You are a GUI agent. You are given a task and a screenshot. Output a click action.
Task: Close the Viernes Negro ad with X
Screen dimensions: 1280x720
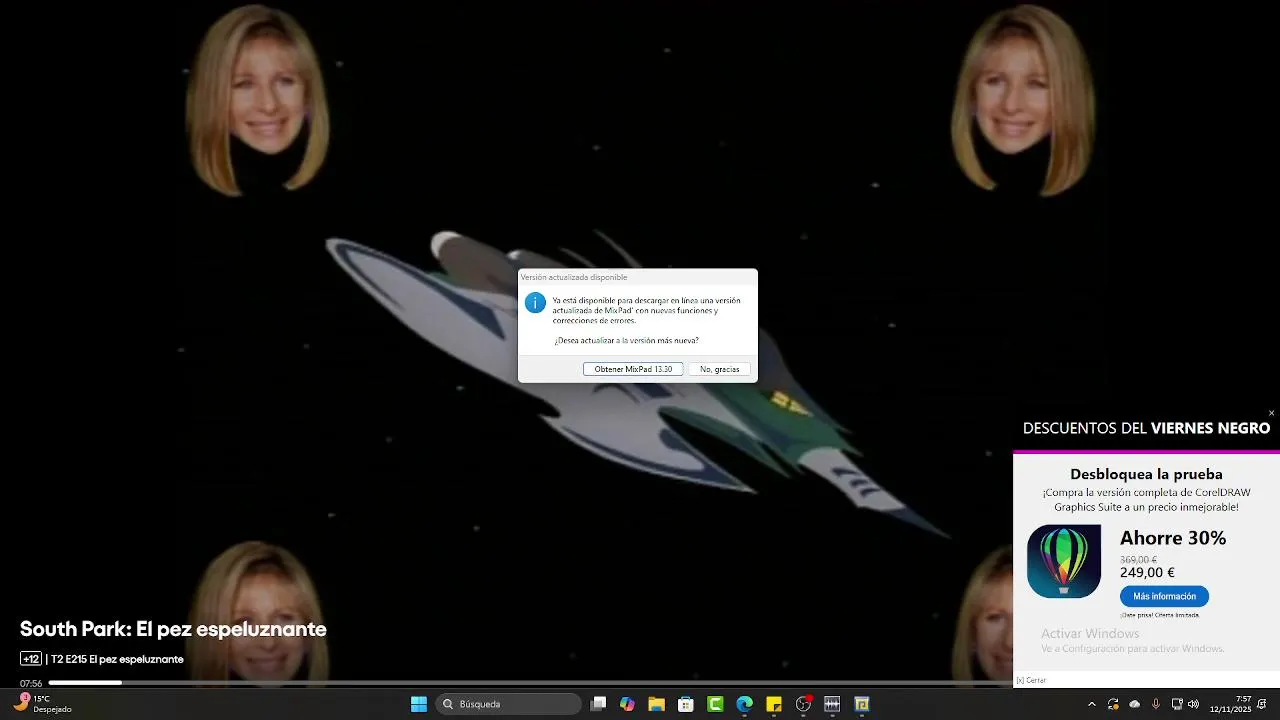coord(1271,413)
